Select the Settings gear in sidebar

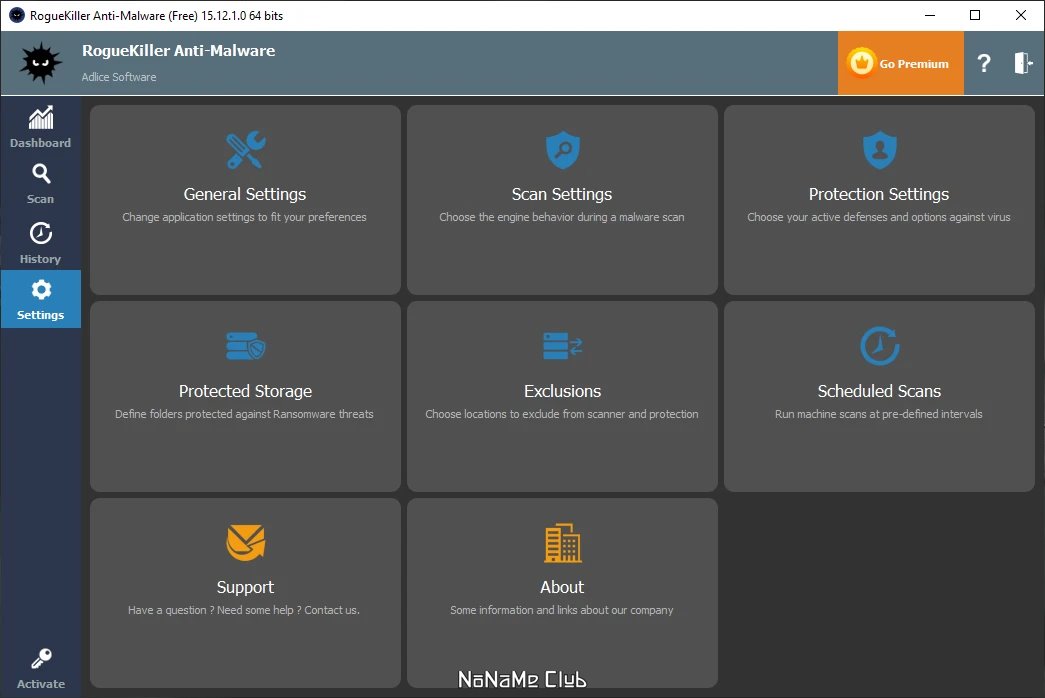click(41, 290)
